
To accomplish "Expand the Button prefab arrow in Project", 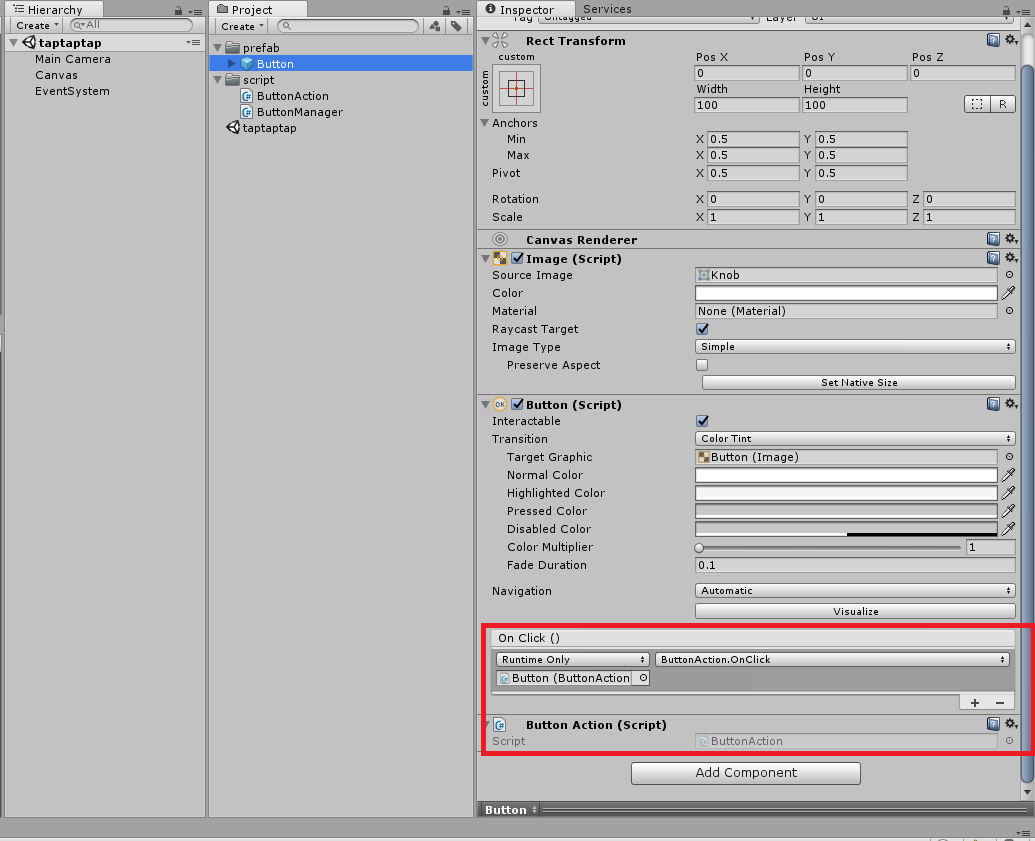I will point(232,64).
